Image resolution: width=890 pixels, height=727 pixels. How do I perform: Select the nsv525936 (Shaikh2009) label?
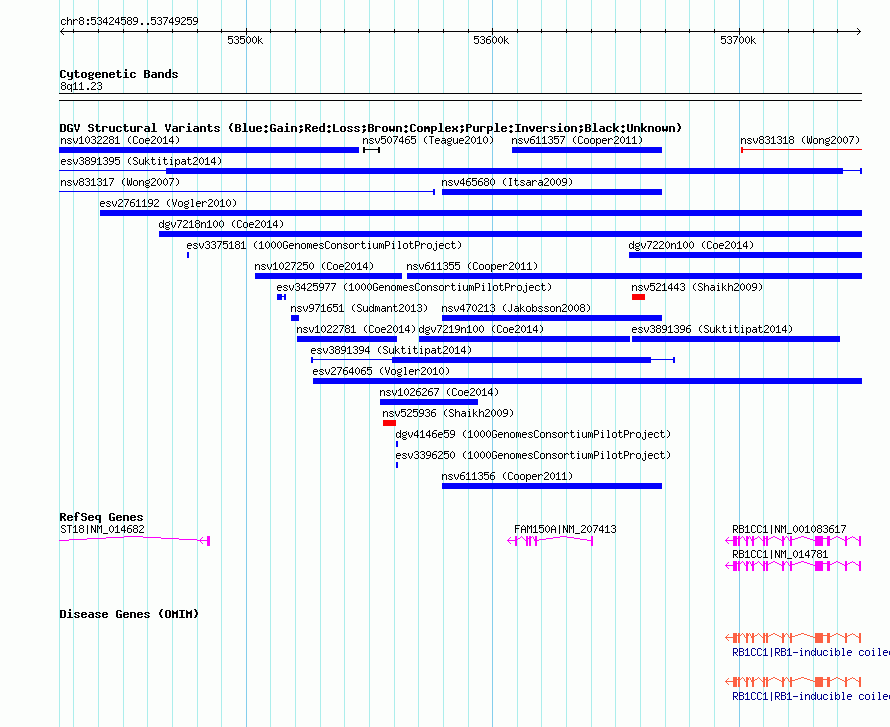click(448, 413)
